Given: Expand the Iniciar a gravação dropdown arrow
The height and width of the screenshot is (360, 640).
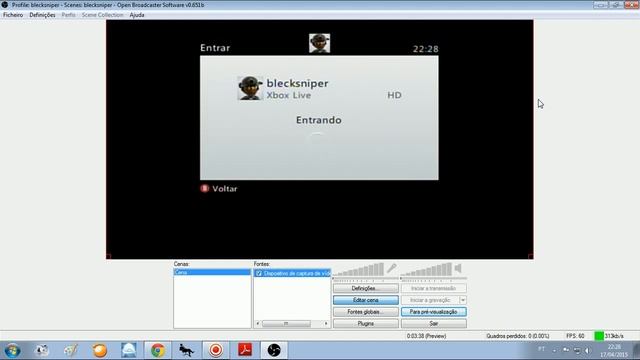Looking at the screenshot, I should [x=463, y=300].
